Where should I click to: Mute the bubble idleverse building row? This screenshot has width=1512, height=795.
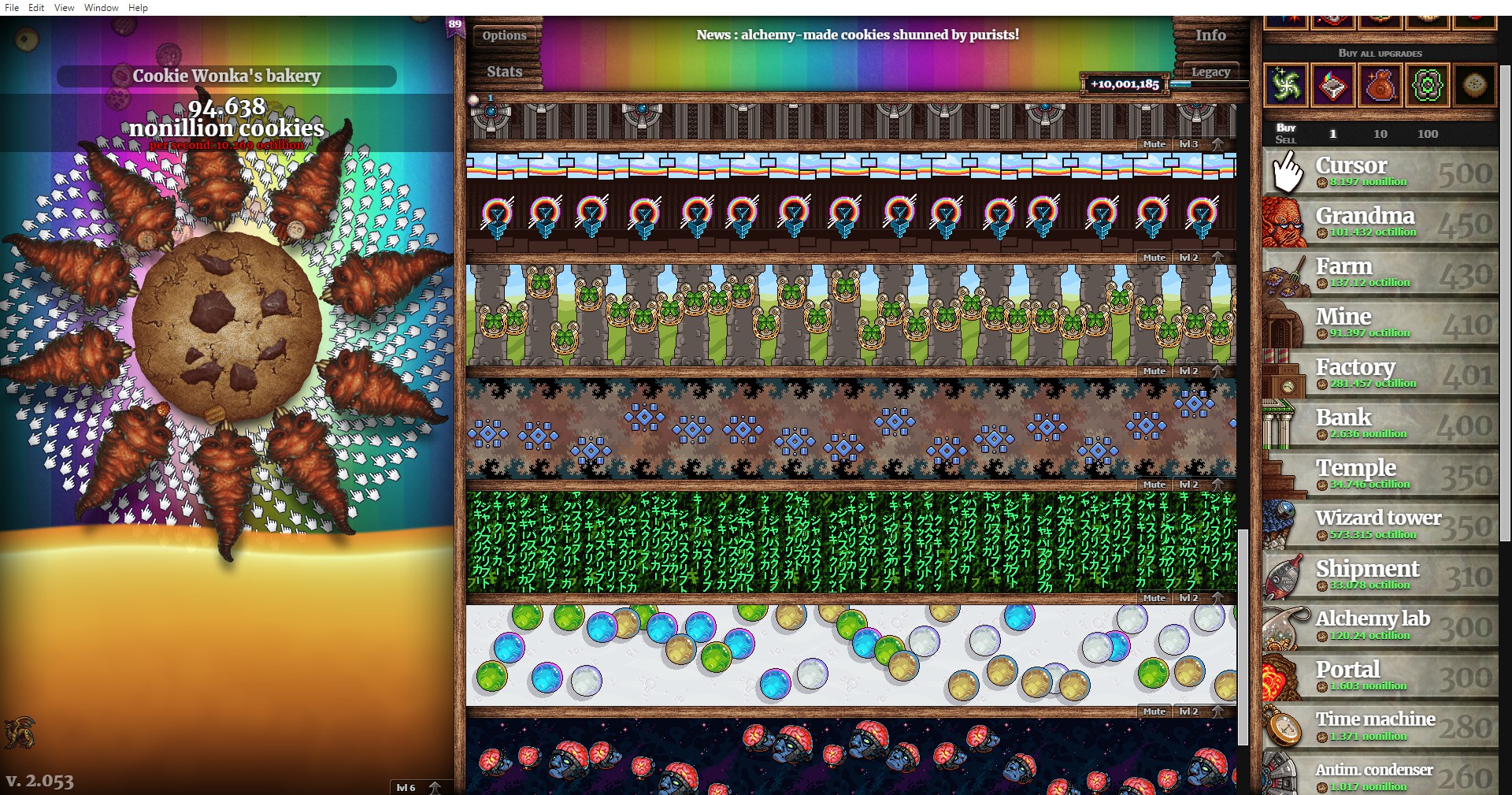tap(1154, 711)
